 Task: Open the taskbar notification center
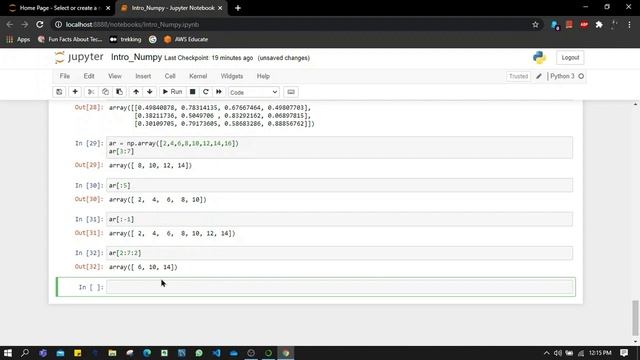coord(624,353)
